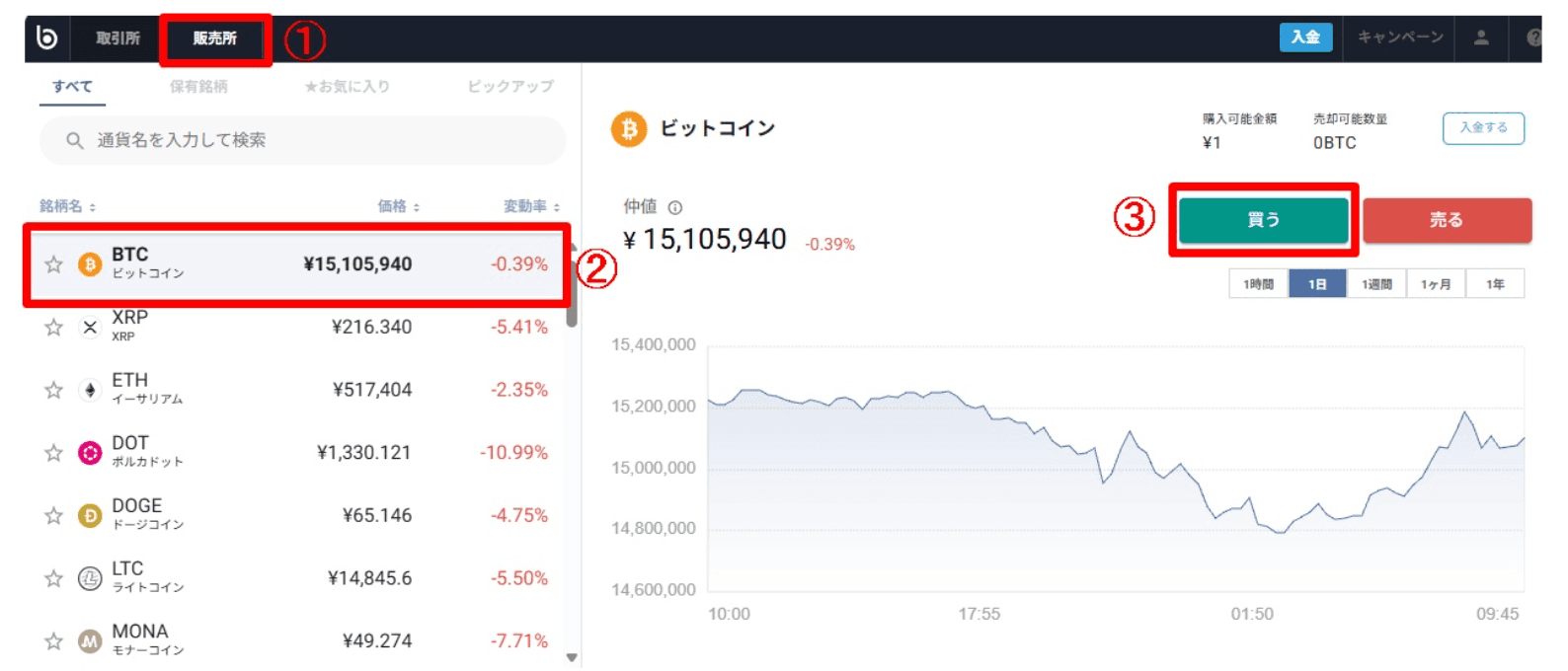The width and height of the screenshot is (1568, 671).
Task: Open the user account icon
Action: click(1481, 37)
